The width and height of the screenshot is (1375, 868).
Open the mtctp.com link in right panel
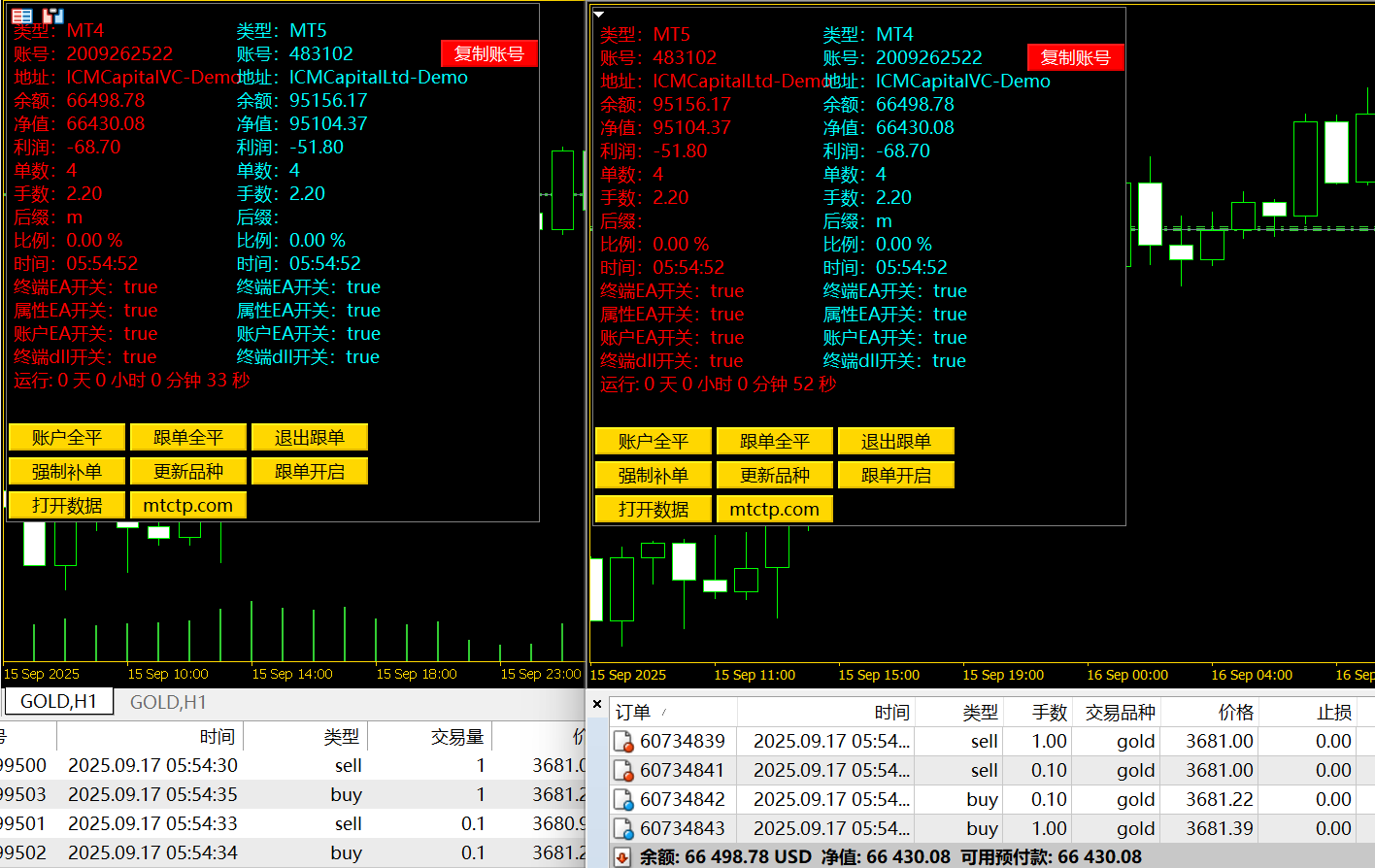(774, 510)
